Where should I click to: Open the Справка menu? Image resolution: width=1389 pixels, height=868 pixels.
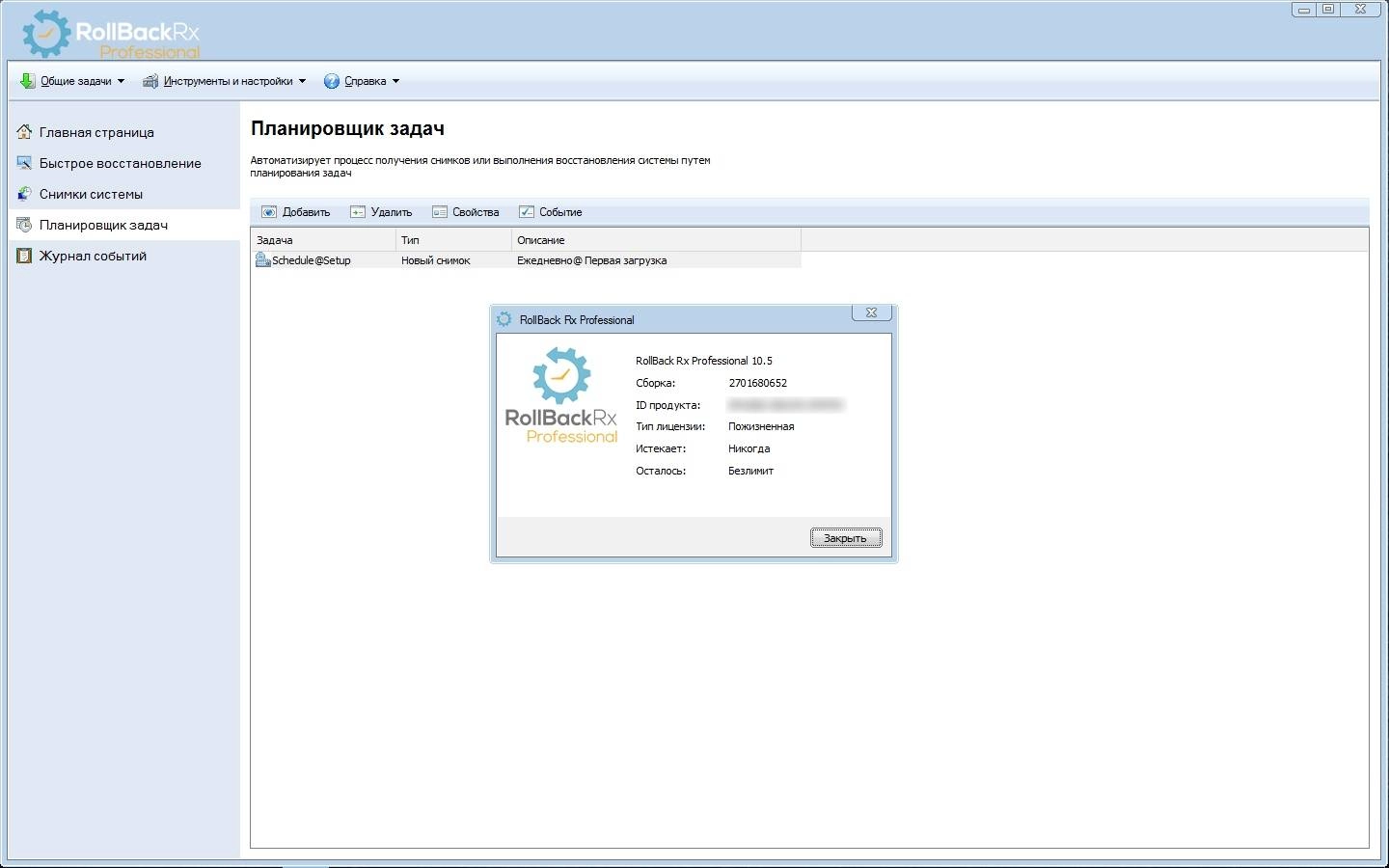365,81
